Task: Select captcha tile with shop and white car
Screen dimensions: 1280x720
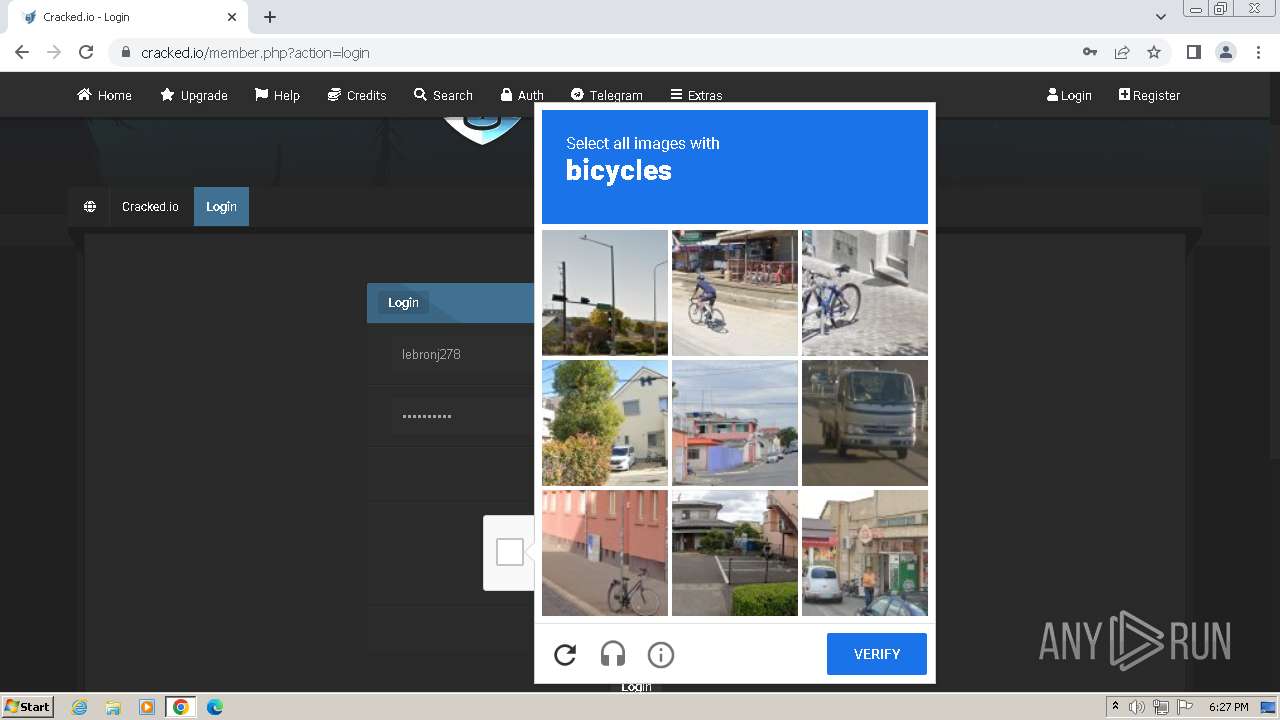Action: [865, 553]
